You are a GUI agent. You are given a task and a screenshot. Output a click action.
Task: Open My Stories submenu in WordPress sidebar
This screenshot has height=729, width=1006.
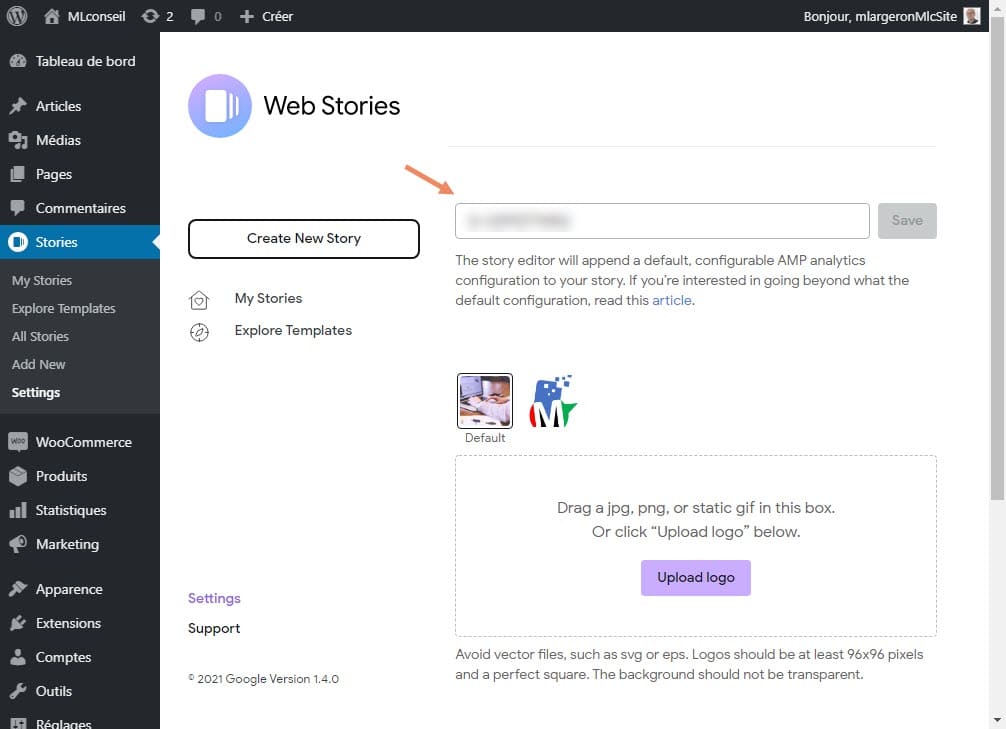[42, 280]
